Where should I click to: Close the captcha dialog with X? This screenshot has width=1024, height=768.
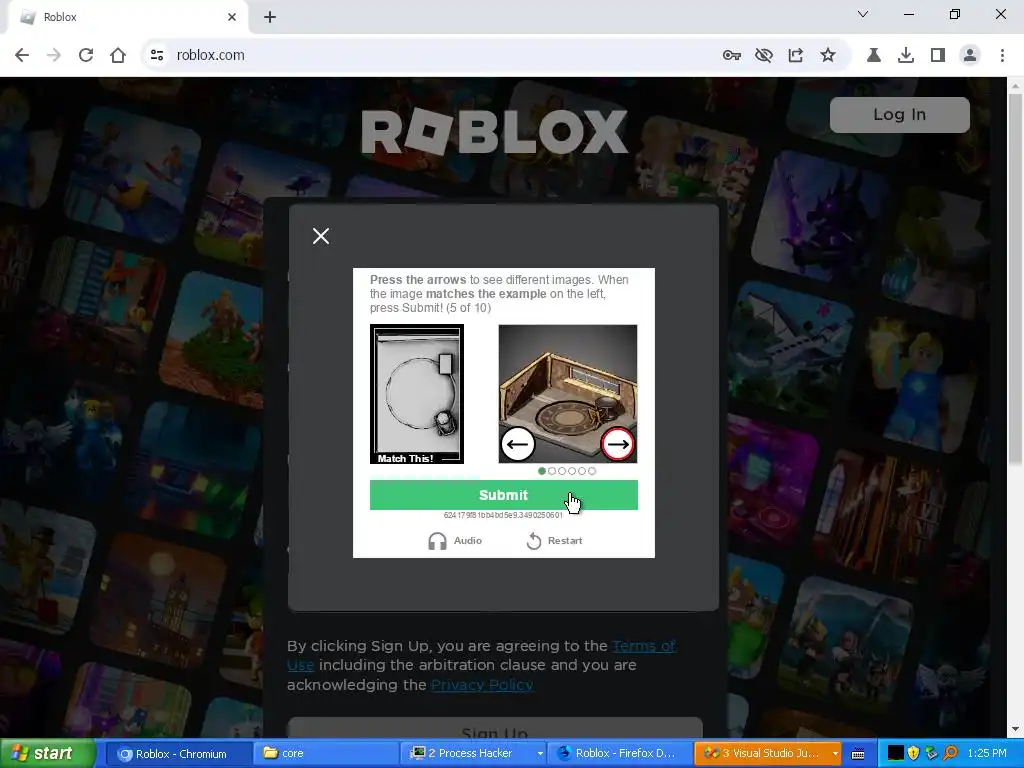321,236
